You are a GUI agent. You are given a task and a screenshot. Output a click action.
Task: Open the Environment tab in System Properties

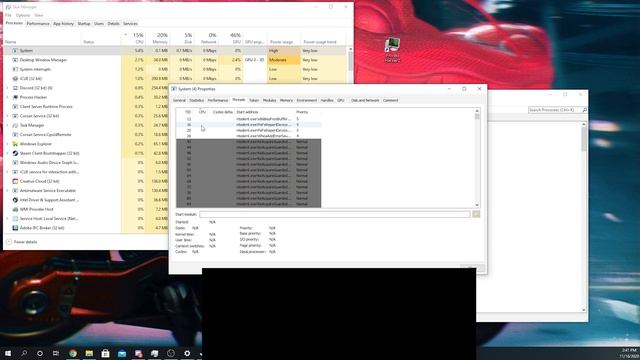tap(307, 100)
